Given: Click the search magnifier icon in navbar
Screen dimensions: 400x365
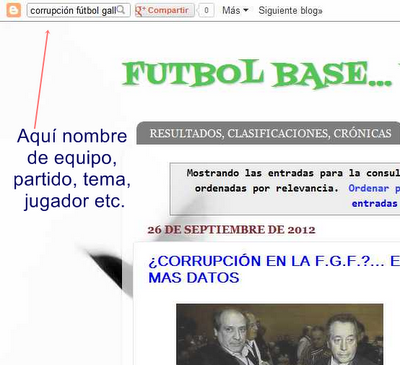Looking at the screenshot, I should [121, 10].
